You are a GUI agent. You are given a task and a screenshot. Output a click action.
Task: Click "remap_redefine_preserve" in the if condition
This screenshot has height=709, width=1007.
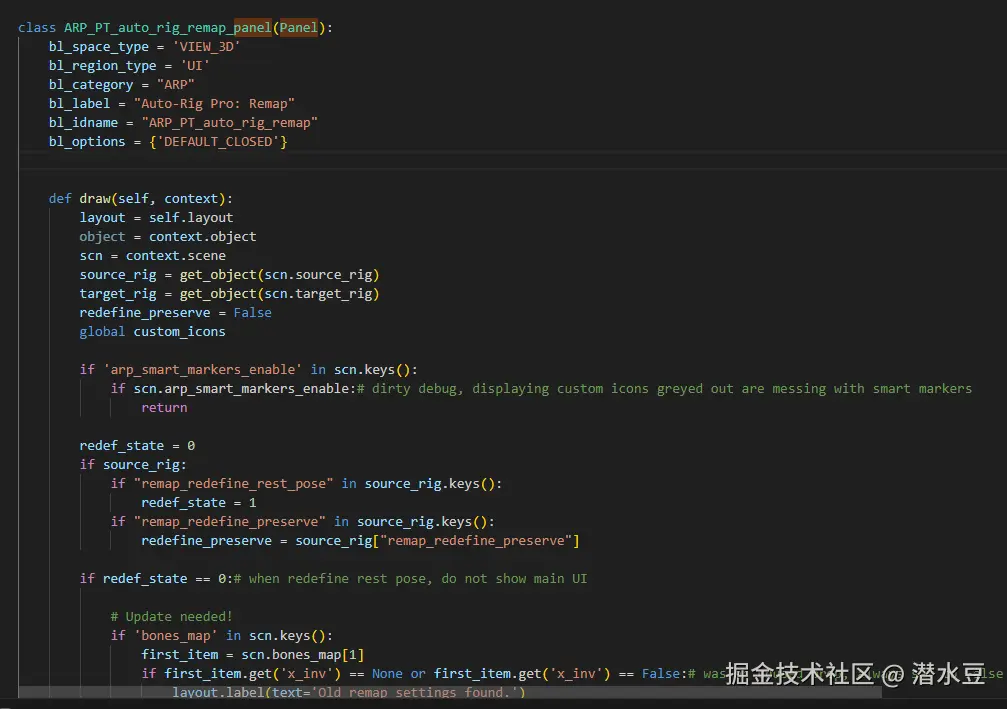[230, 521]
